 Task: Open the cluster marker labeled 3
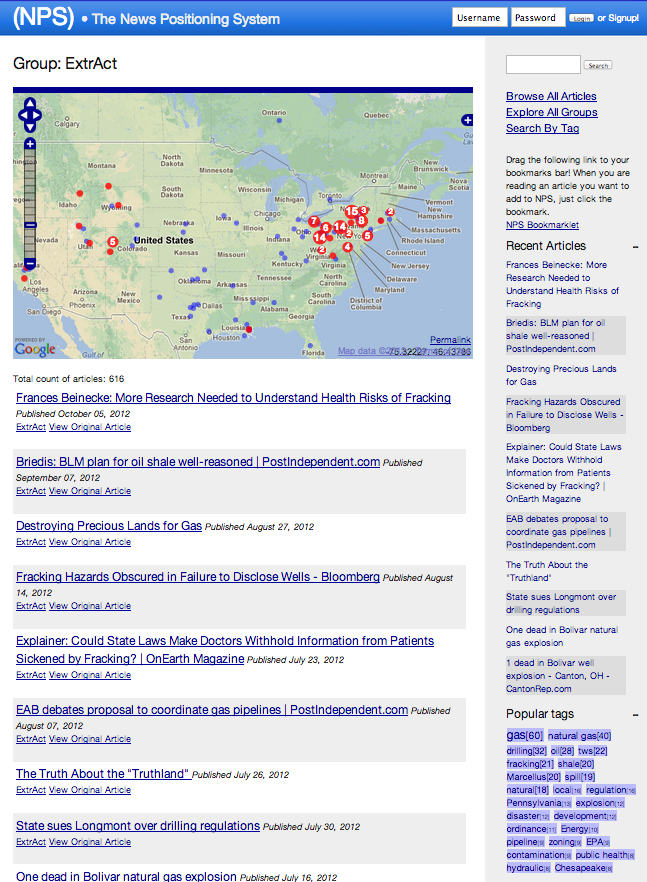[363, 210]
